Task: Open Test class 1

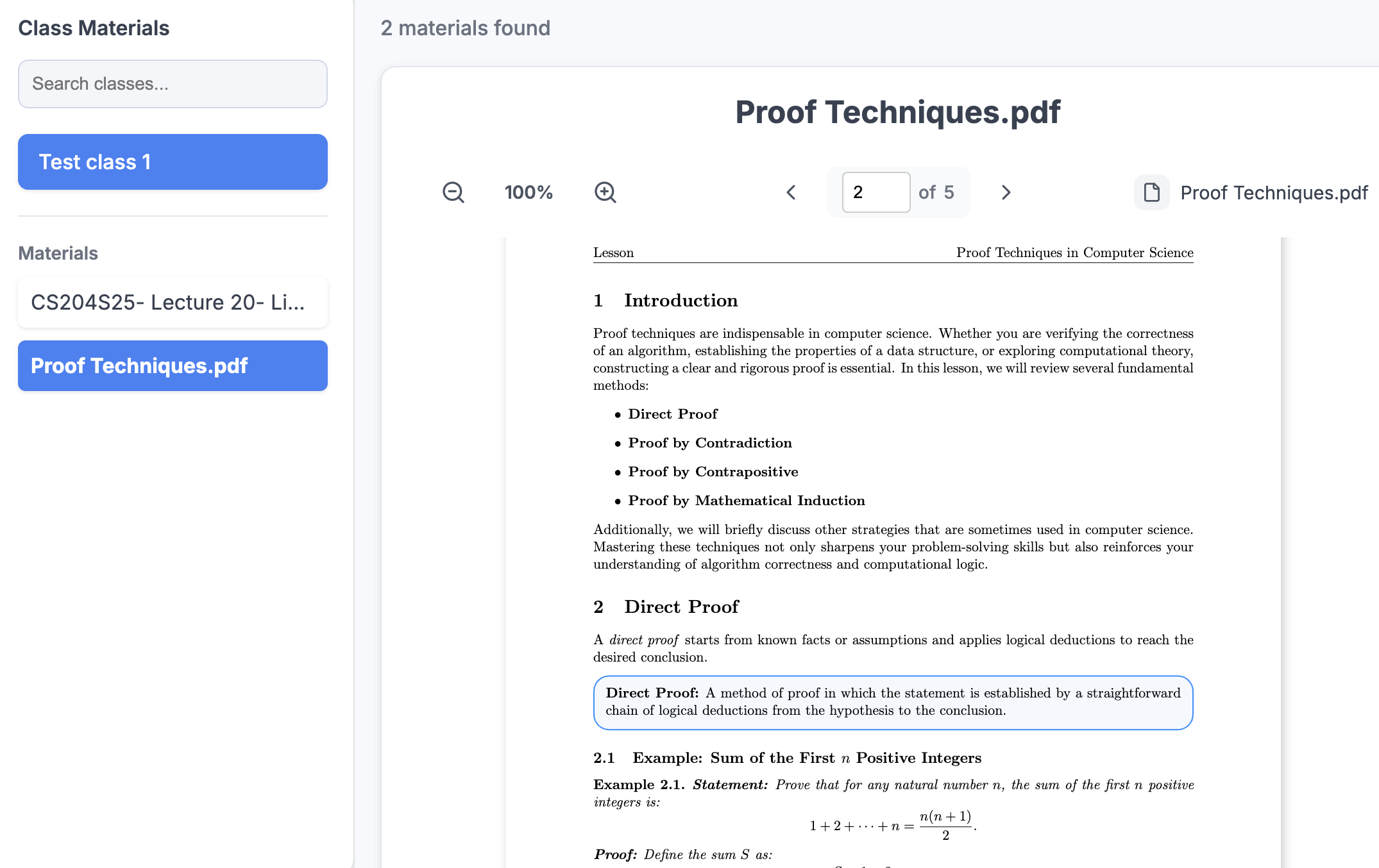Action: coord(173,162)
